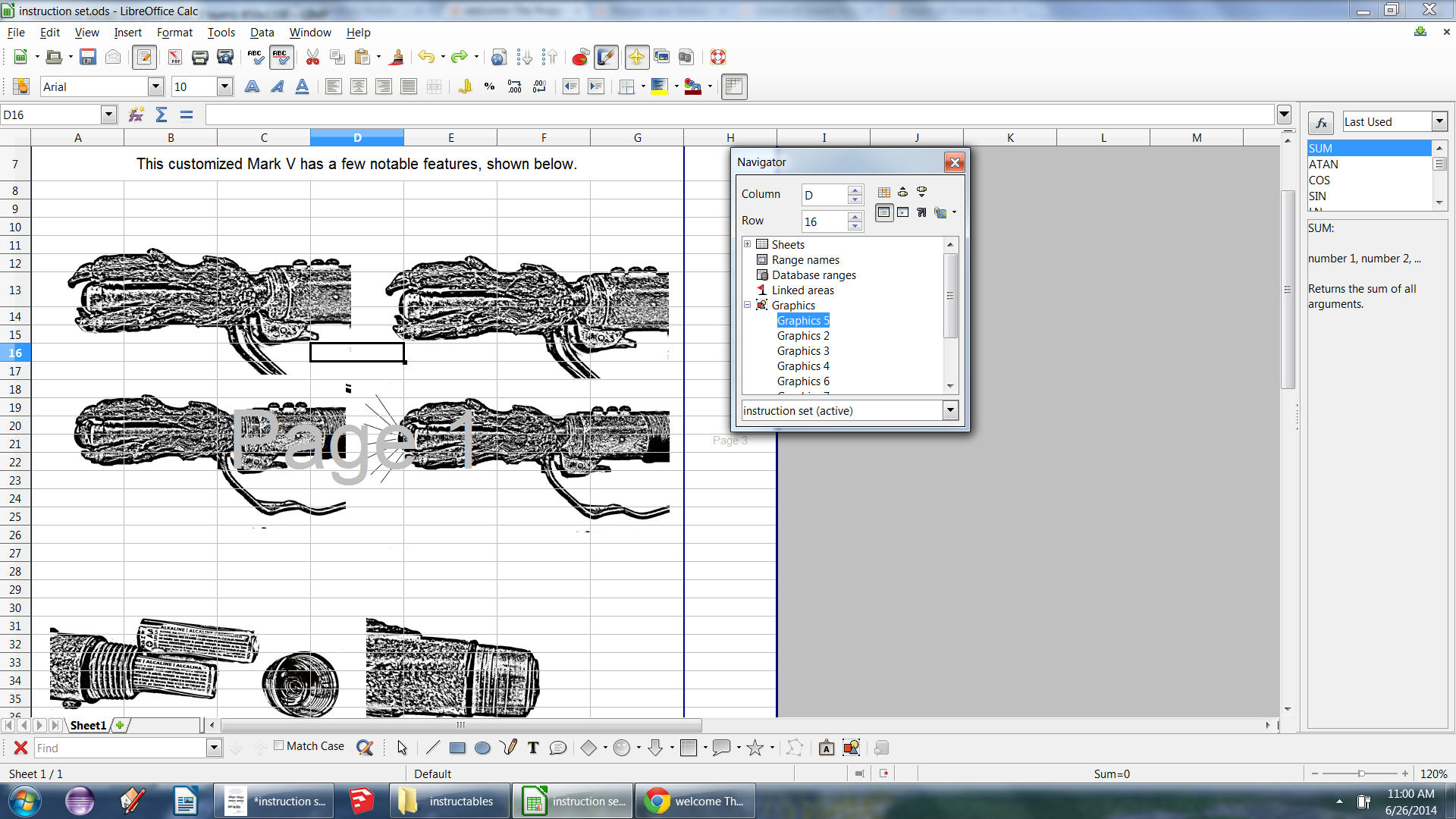Enable the Match Case checkbox

(279, 746)
